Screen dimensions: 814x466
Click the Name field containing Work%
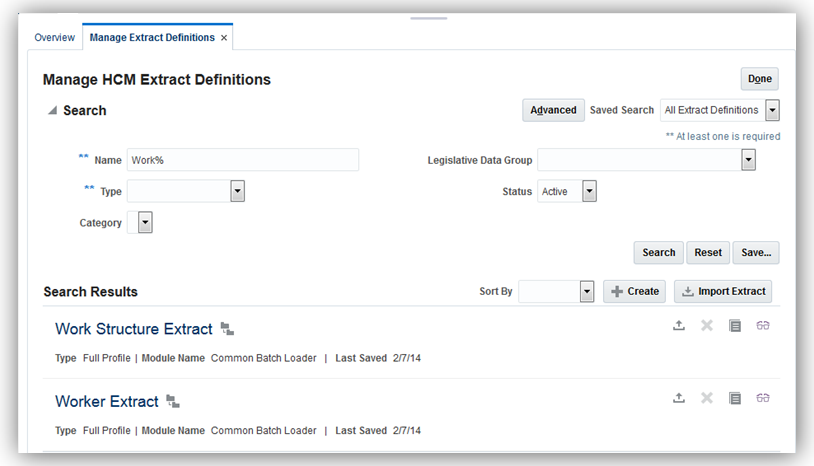pos(242,160)
